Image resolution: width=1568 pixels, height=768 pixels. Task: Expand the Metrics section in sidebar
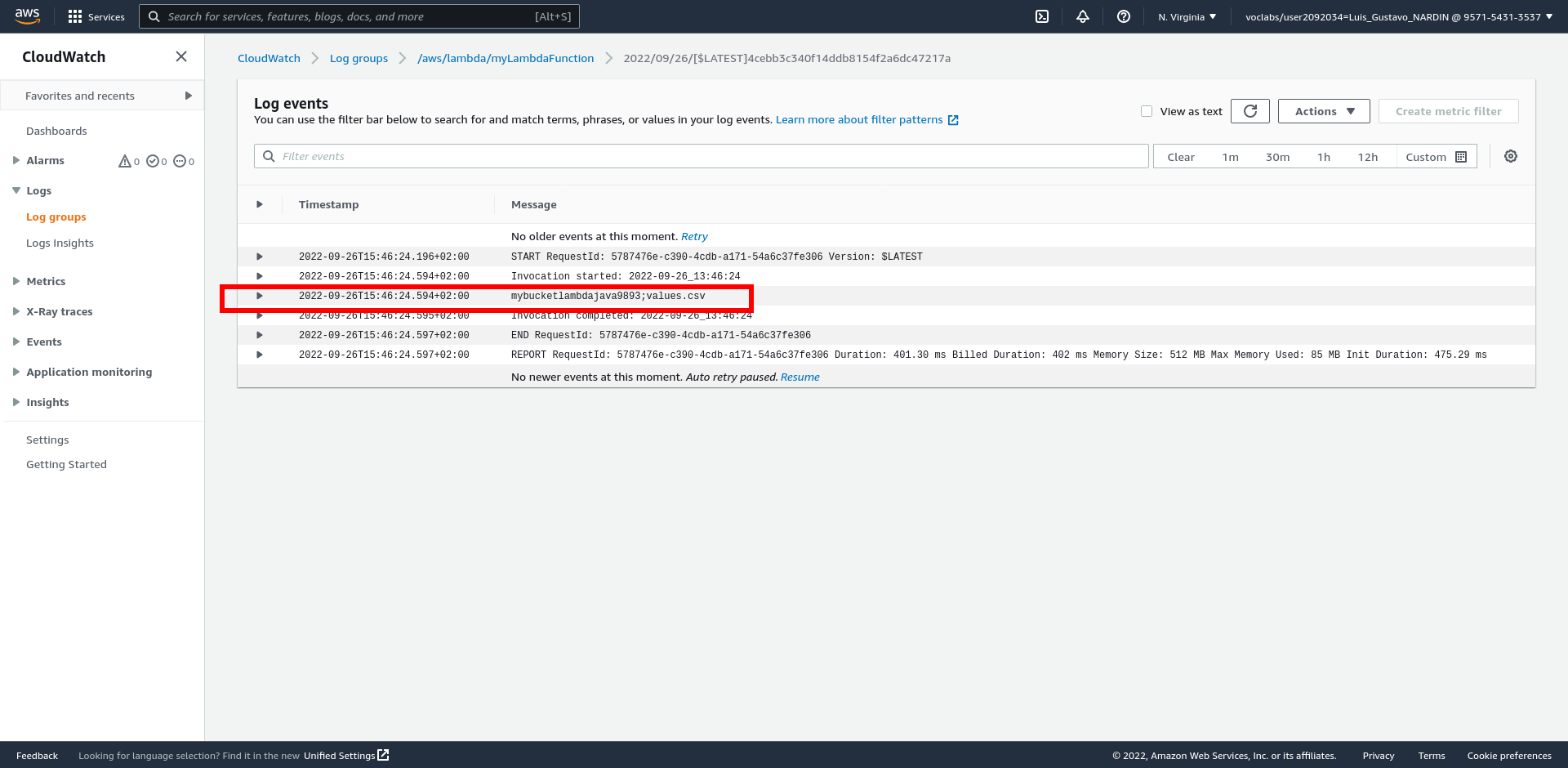(46, 281)
